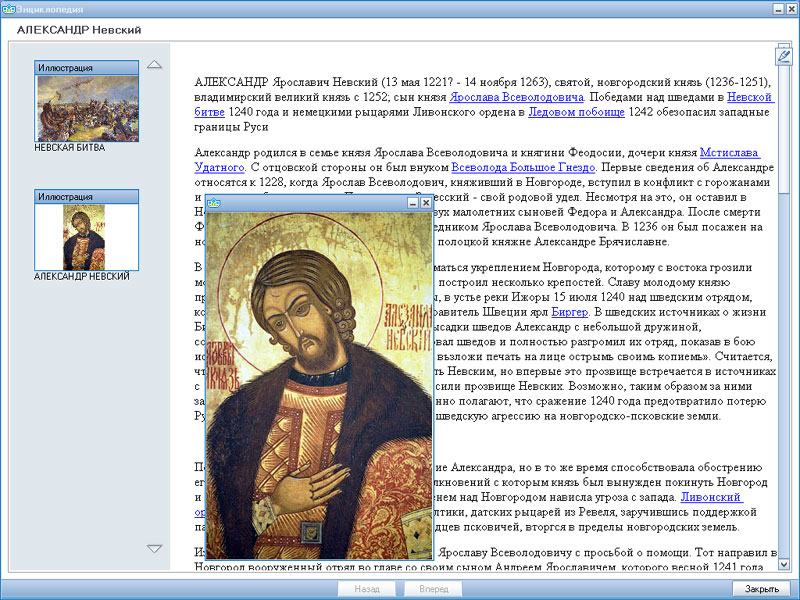This screenshot has height=600, width=800.
Task: Show more illustrations with the down arrow
Action: [154, 548]
